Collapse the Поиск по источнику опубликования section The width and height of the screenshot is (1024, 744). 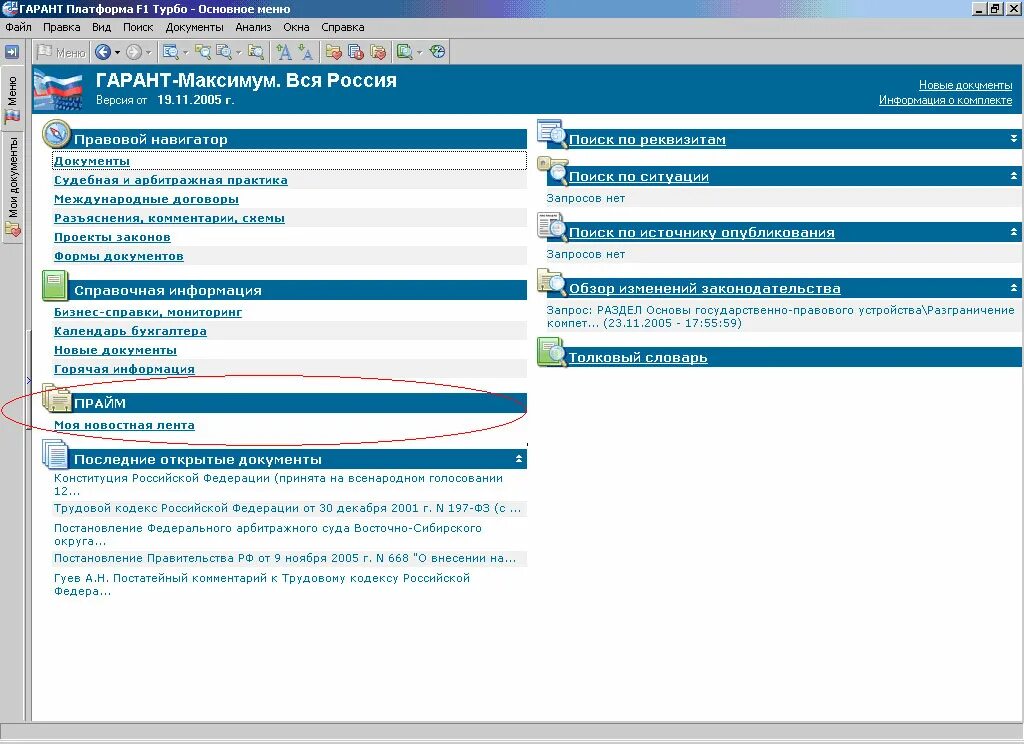click(x=1014, y=232)
